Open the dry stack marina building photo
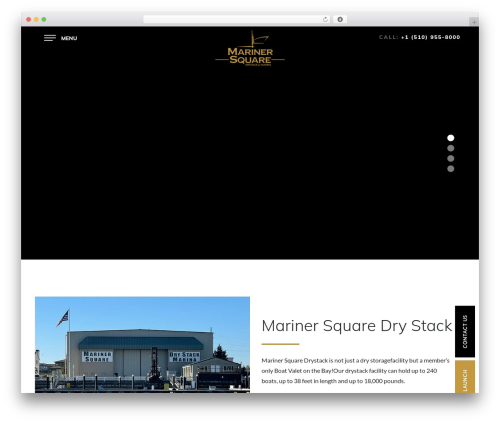 coord(142,345)
